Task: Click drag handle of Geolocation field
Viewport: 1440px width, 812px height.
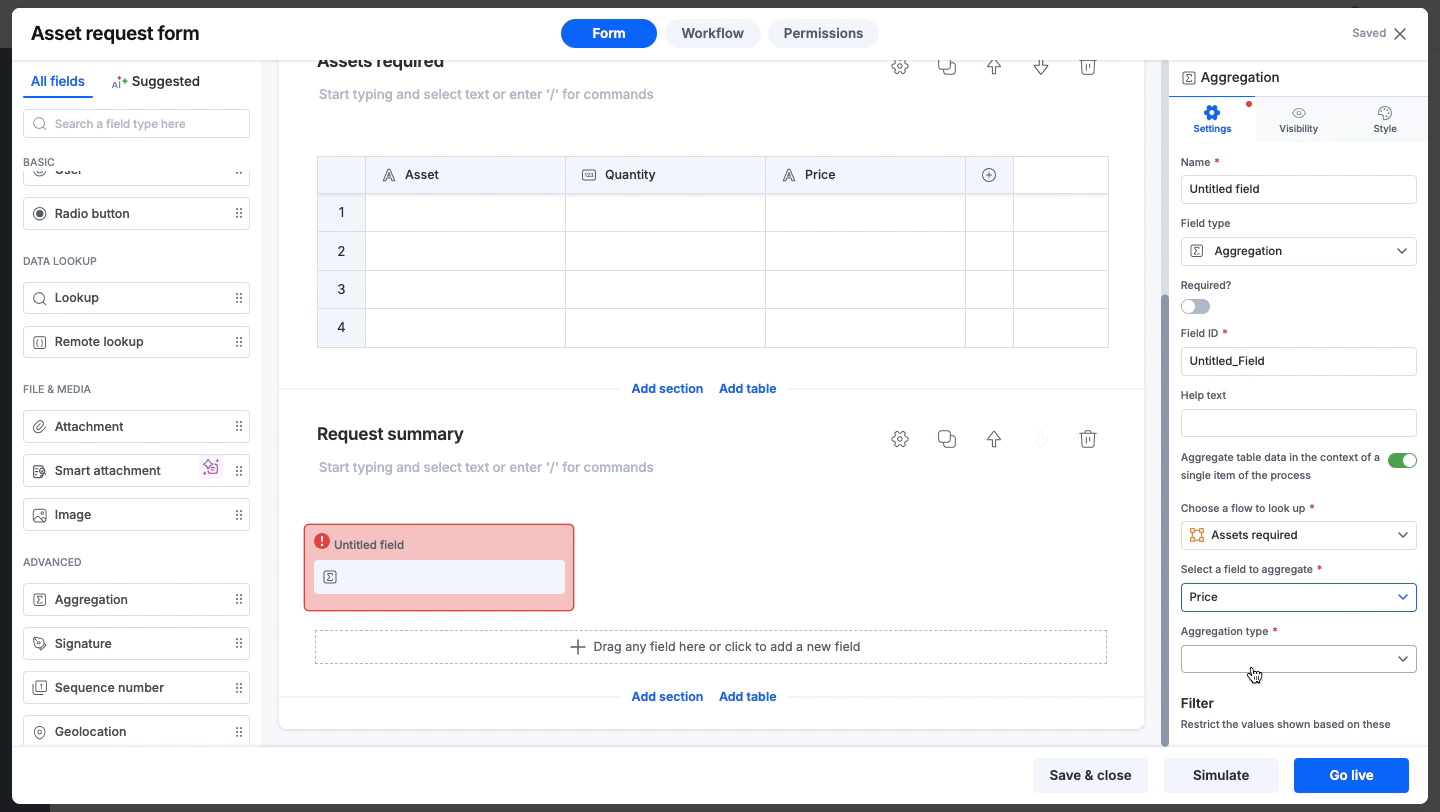Action: coord(239,732)
